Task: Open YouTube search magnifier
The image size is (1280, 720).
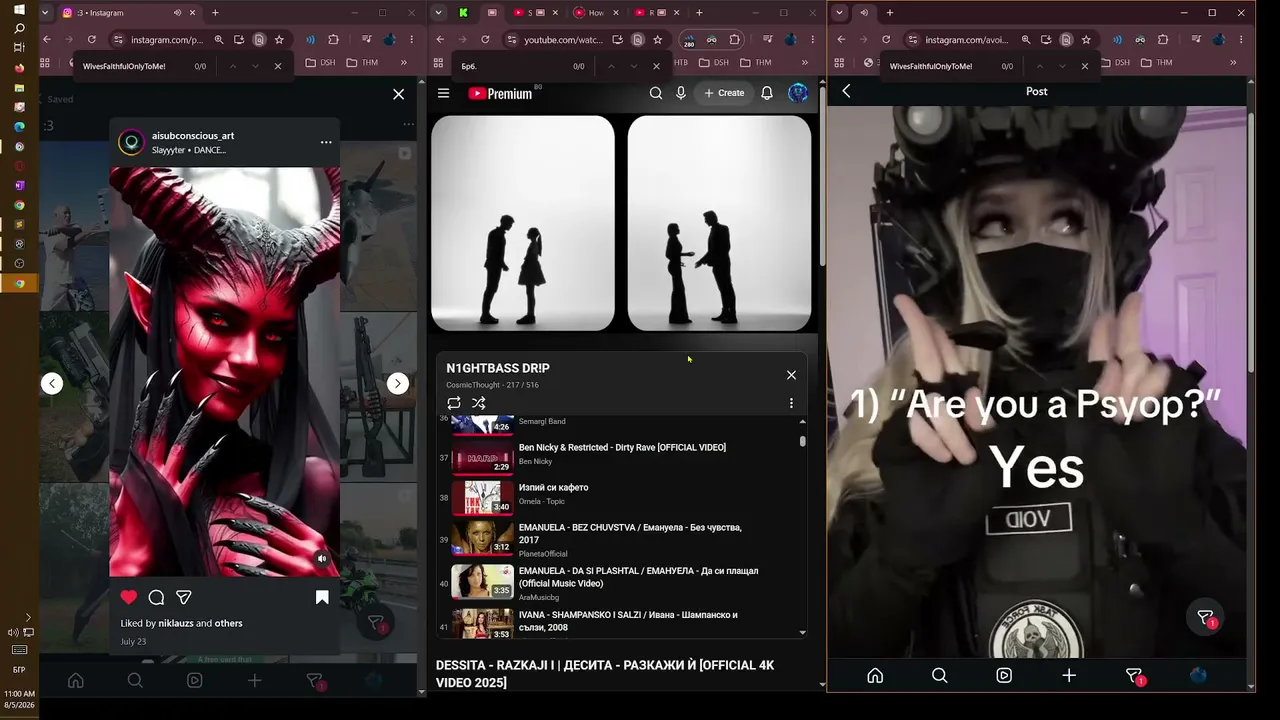Action: 656,93
